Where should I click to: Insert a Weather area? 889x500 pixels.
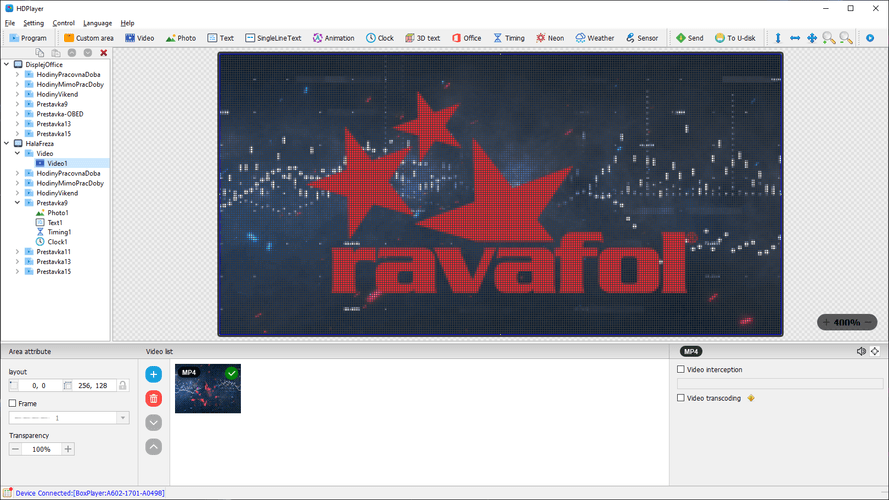[x=595, y=38]
